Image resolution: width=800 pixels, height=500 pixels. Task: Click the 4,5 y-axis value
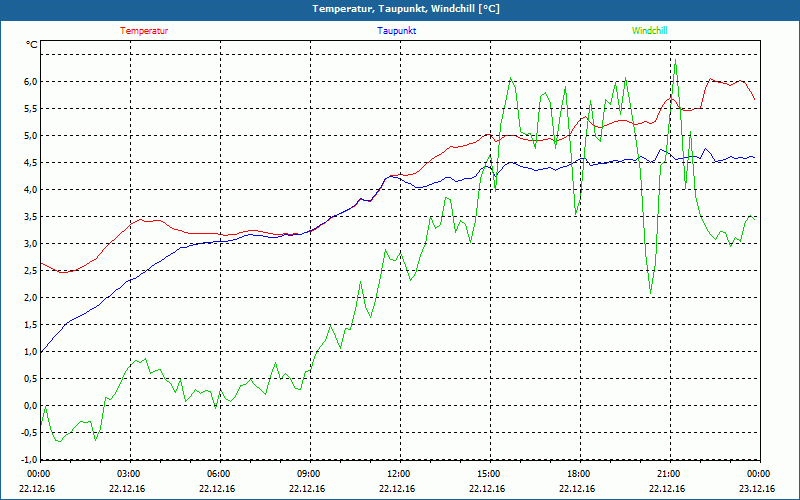(x=31, y=163)
